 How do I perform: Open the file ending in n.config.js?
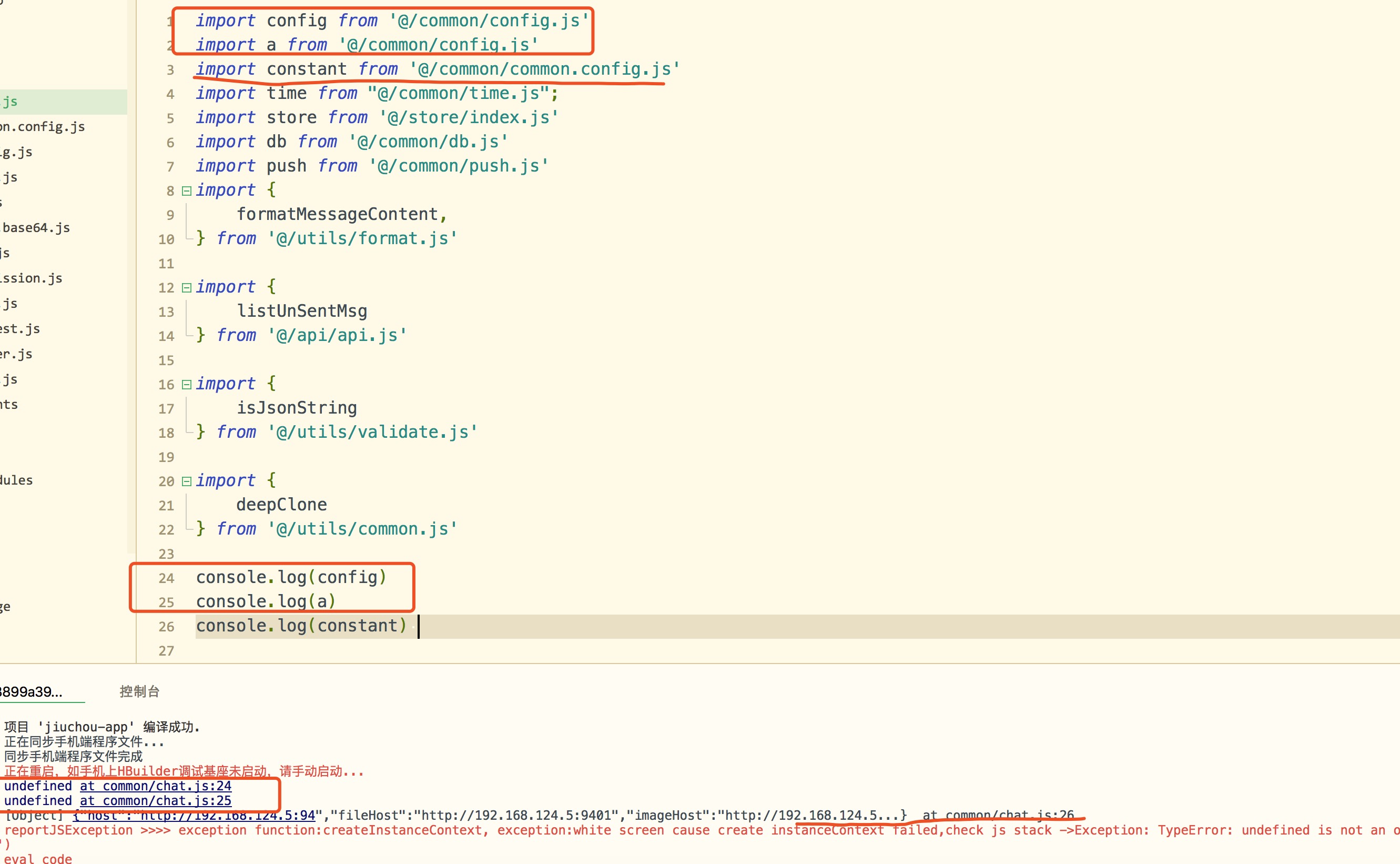[42, 126]
